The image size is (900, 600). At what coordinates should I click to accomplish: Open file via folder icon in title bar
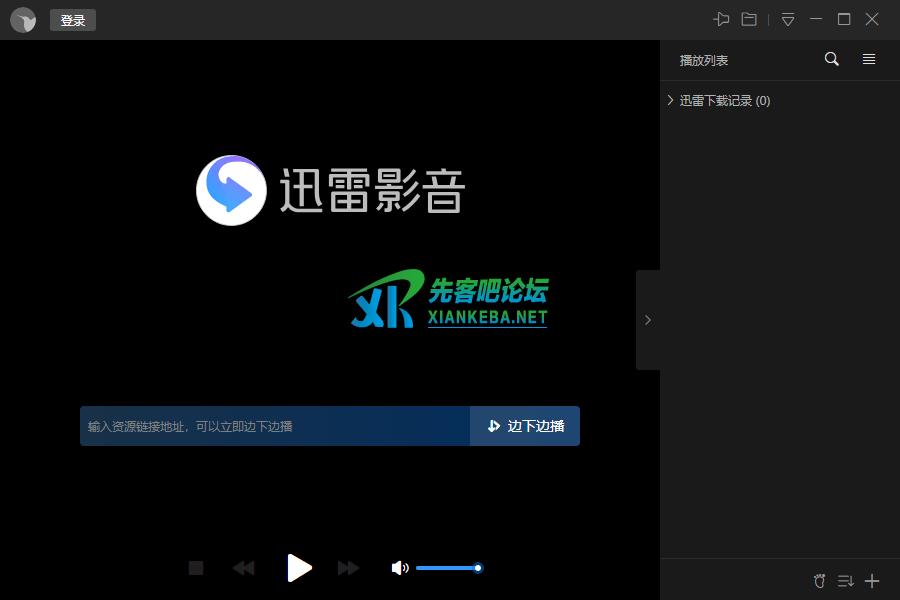[x=749, y=19]
